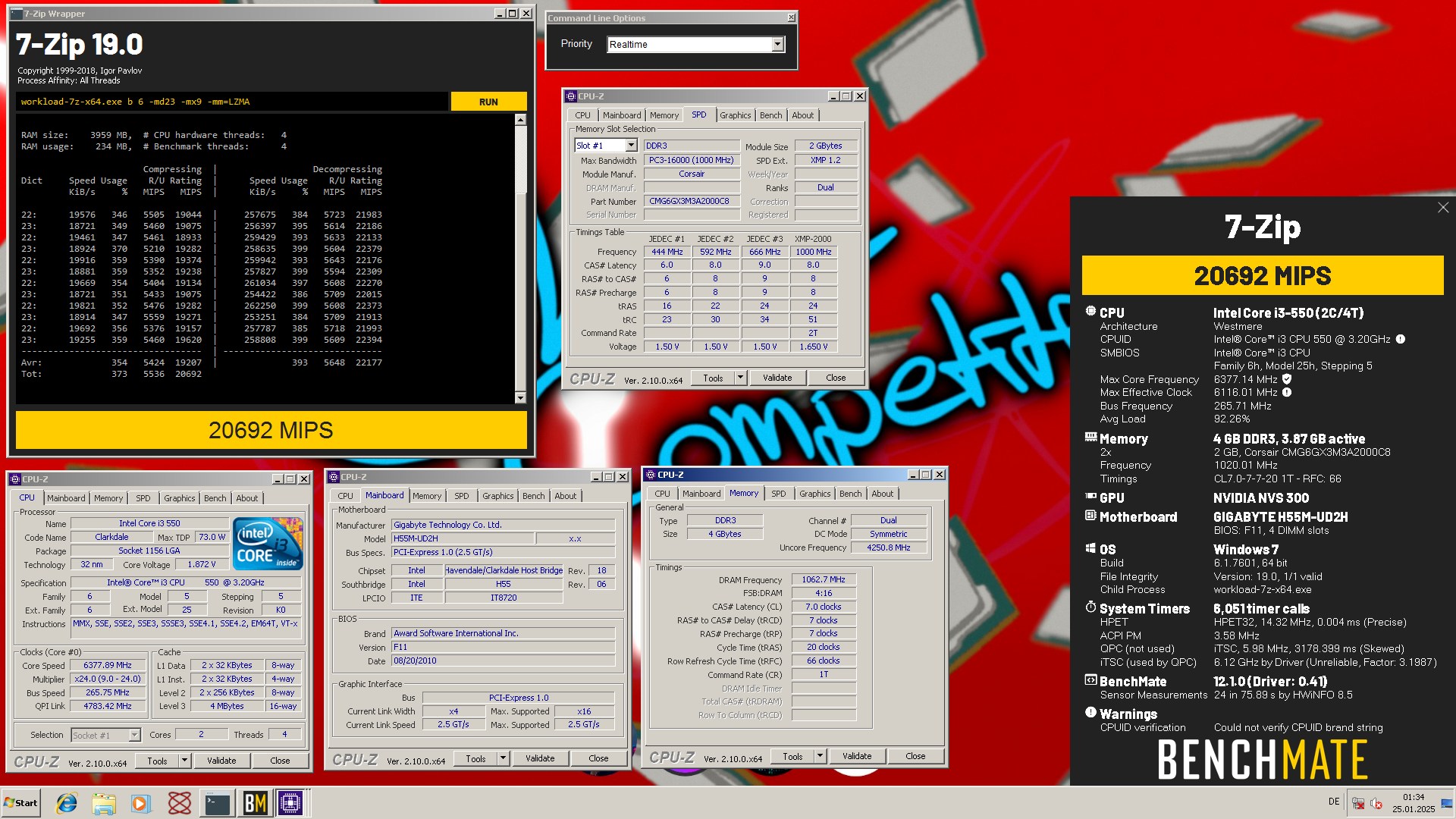Click Close button in the CPU-Z SPD window
Image resolution: width=1456 pixels, height=819 pixels.
click(836, 378)
